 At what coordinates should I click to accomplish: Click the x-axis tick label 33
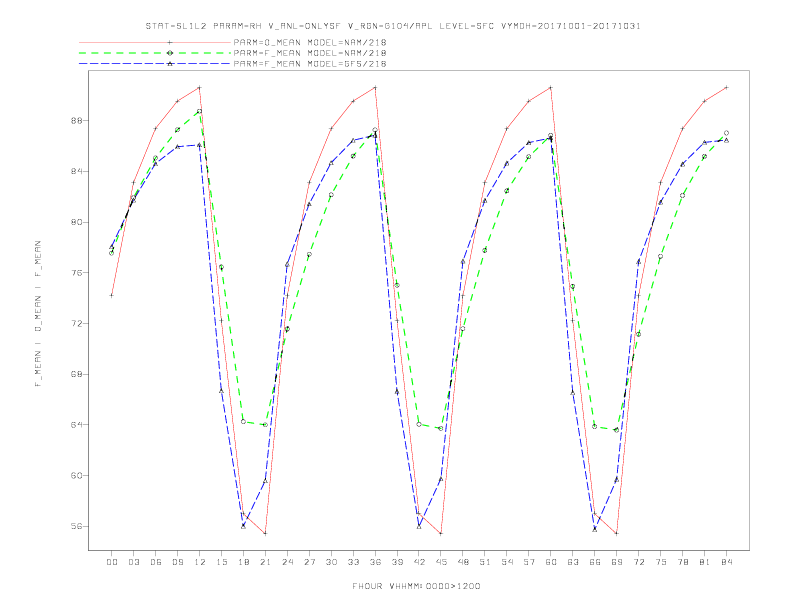[x=353, y=562]
